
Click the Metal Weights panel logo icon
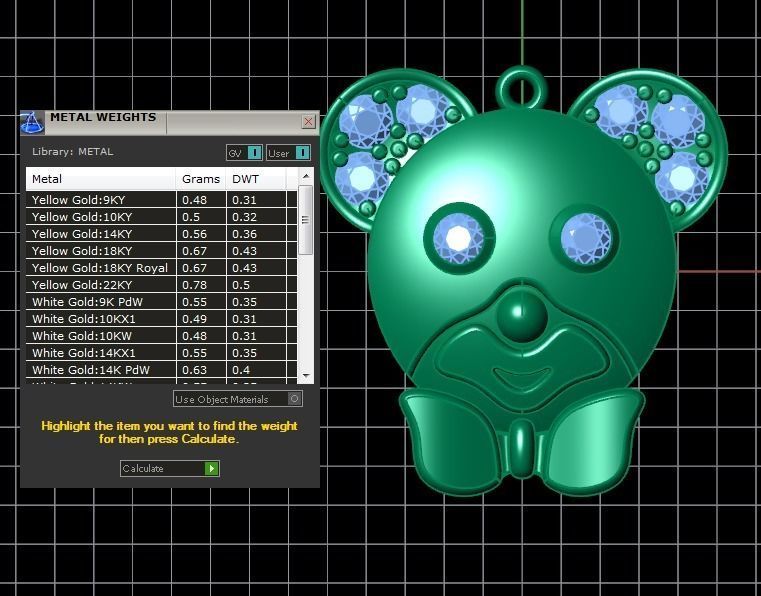point(32,122)
